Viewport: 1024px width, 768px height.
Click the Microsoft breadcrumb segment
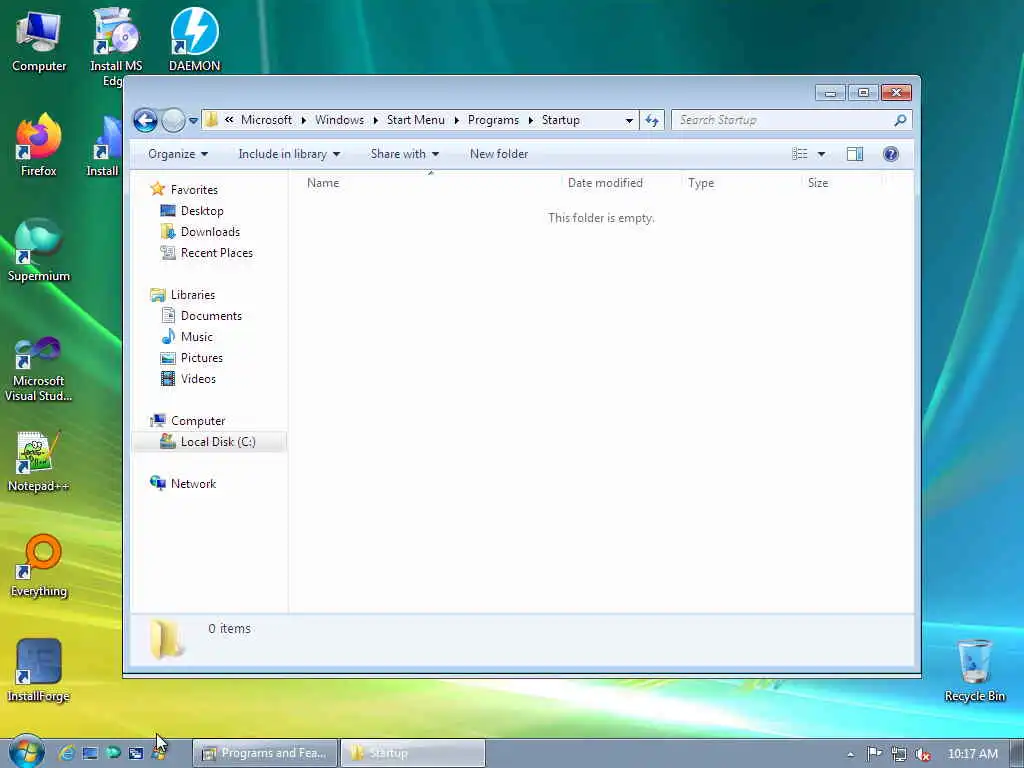pyautogui.click(x=266, y=120)
